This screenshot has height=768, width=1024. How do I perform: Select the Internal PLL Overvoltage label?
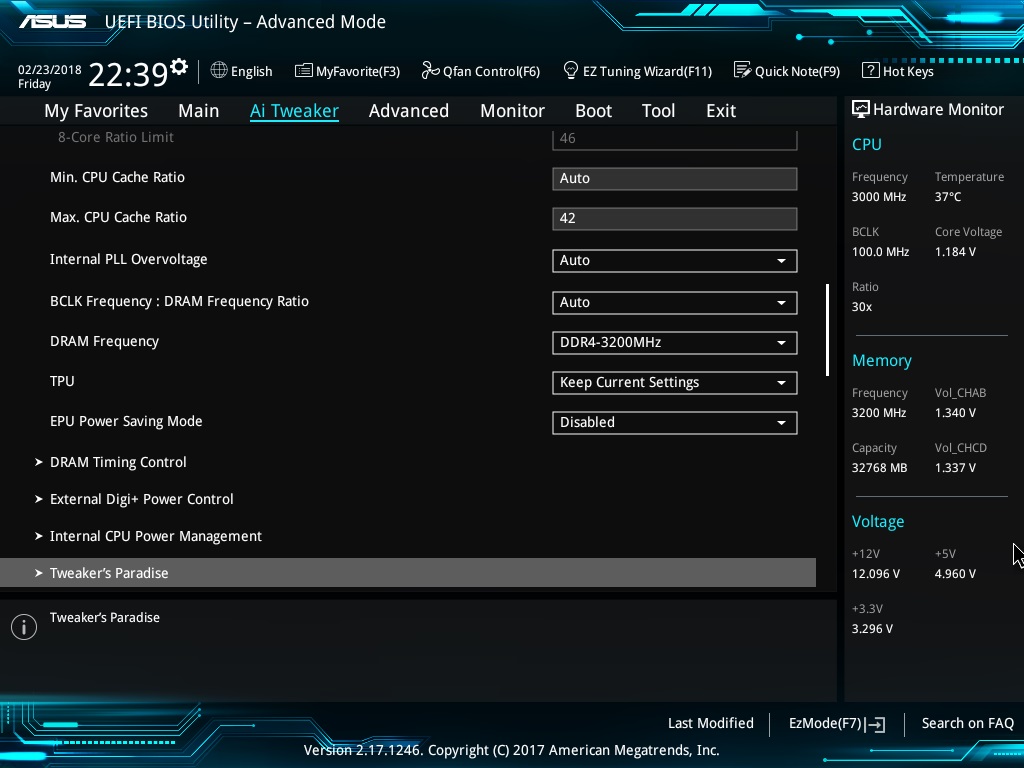tap(129, 260)
